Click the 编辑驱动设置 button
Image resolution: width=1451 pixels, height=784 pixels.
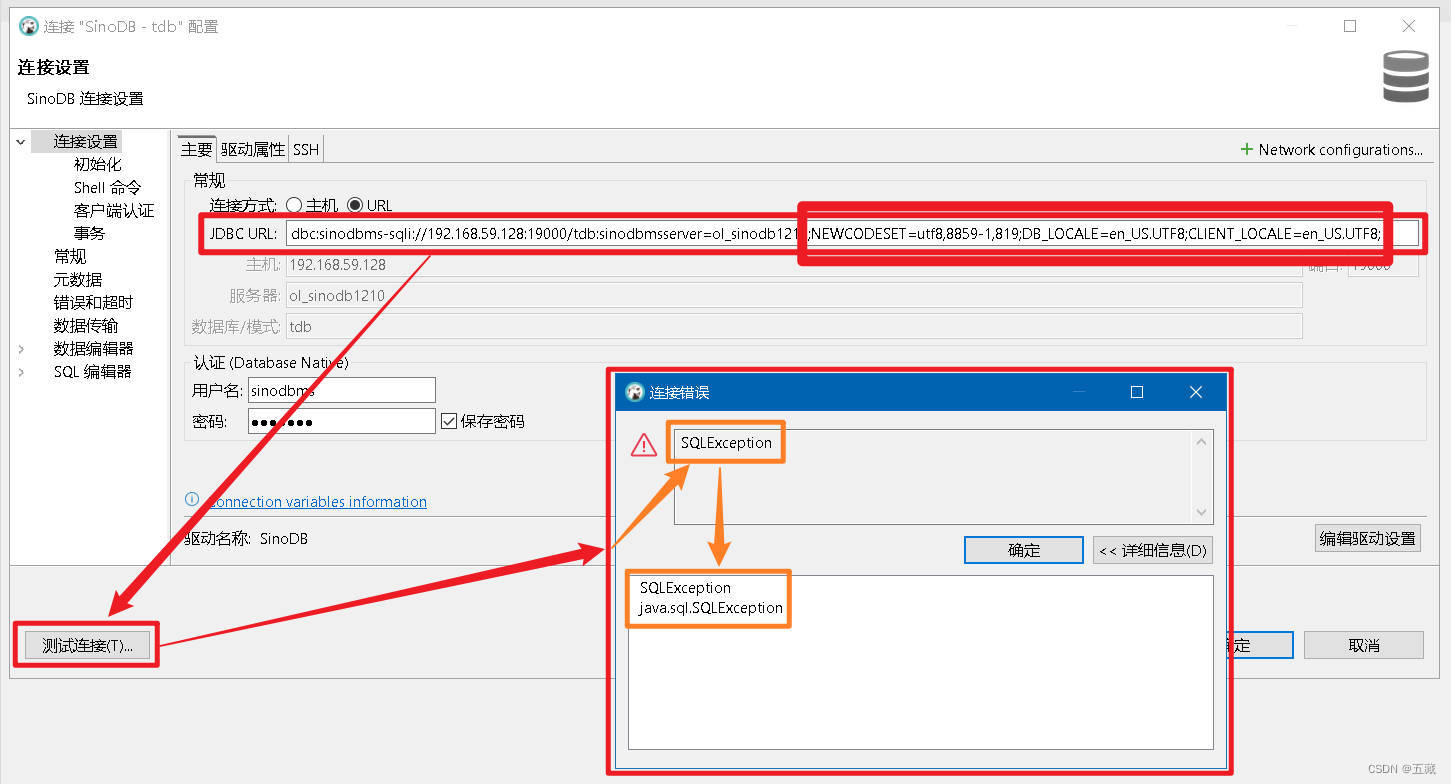pos(1367,538)
